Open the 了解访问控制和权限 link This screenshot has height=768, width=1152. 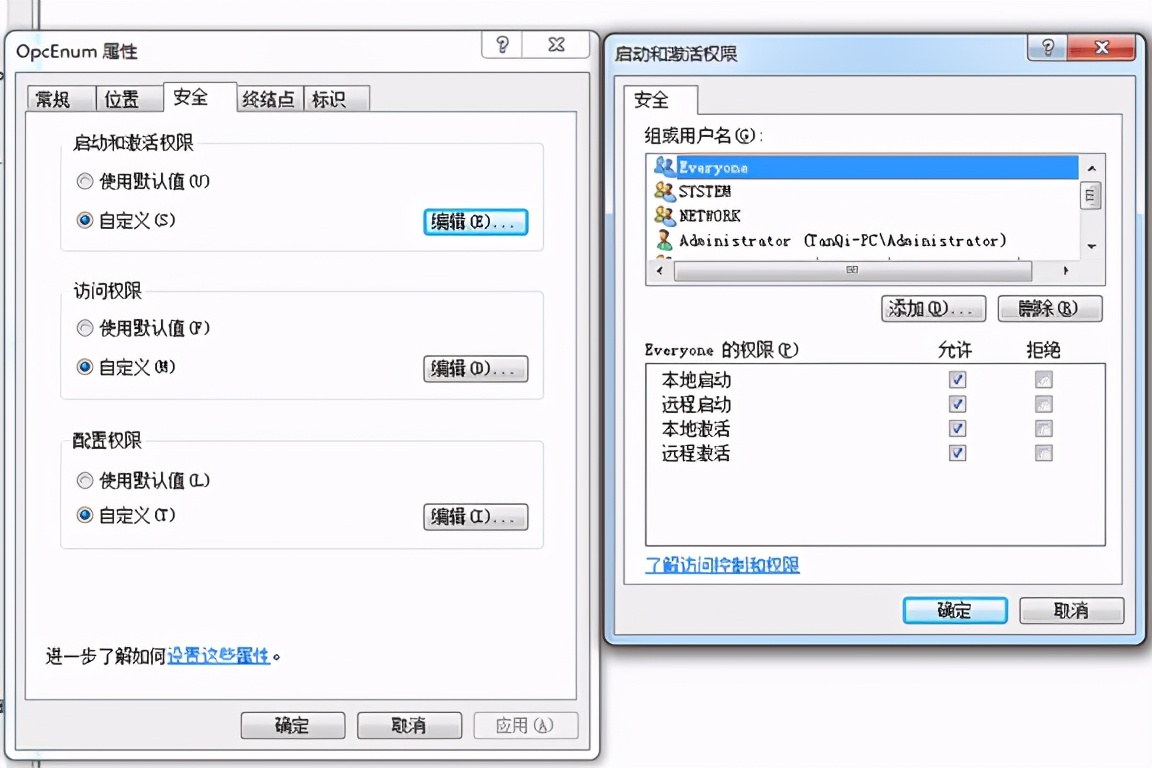(723, 565)
